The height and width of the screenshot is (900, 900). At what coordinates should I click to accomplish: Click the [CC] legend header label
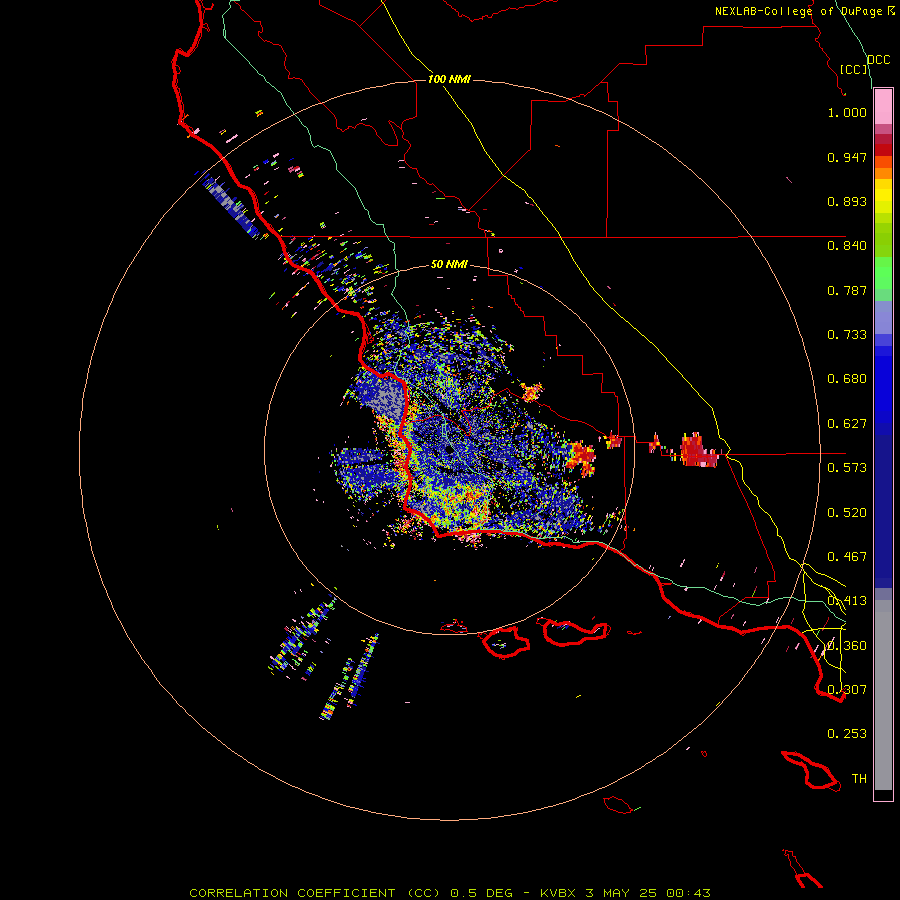coord(854,69)
